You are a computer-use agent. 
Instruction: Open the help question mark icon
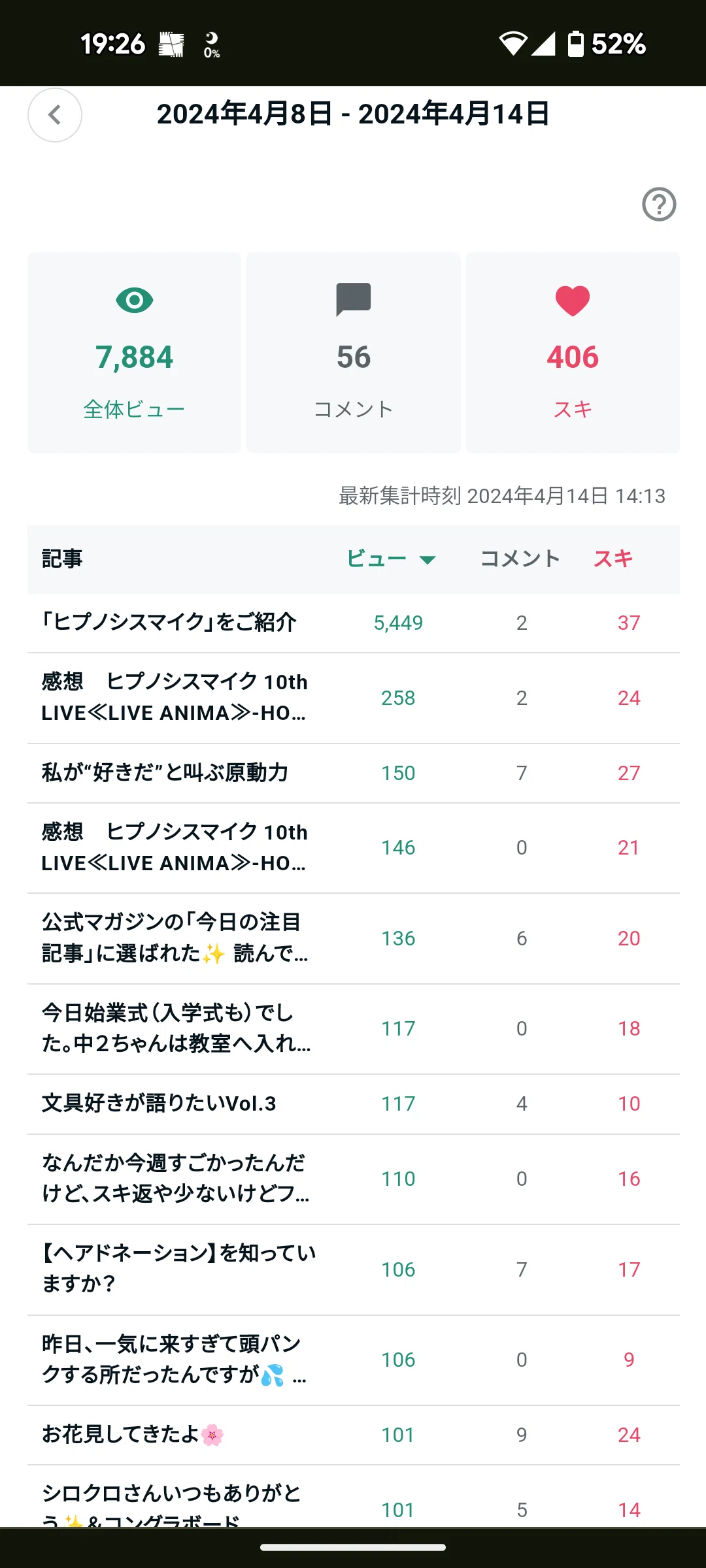click(659, 204)
